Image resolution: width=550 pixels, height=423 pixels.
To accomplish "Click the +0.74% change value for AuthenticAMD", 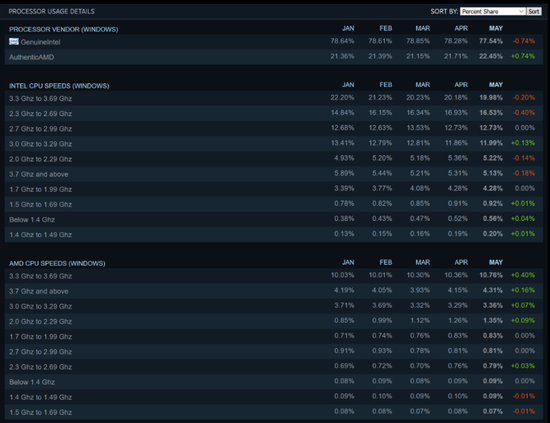I will [x=523, y=56].
